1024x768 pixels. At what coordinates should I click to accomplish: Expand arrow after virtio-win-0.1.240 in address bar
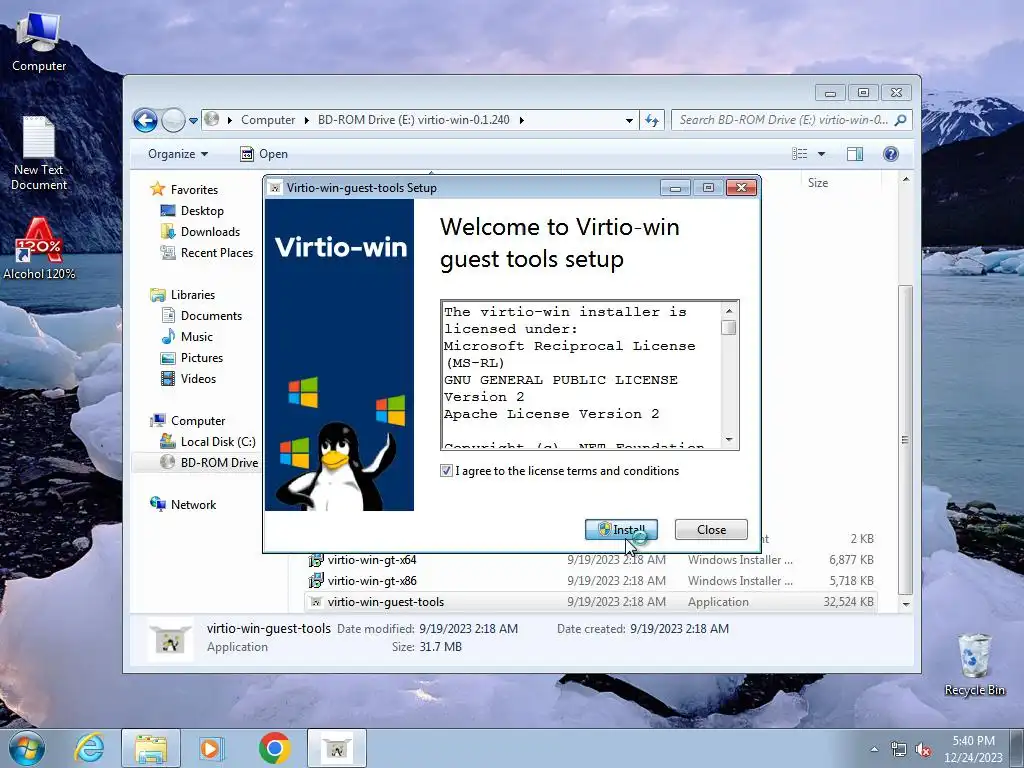click(x=522, y=120)
